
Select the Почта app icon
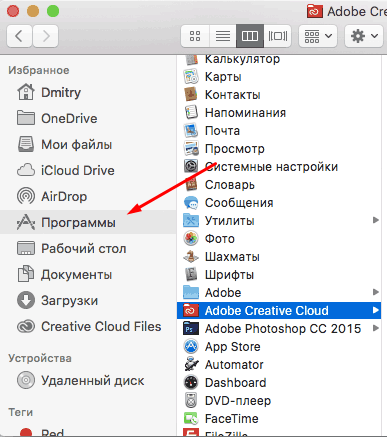click(191, 131)
